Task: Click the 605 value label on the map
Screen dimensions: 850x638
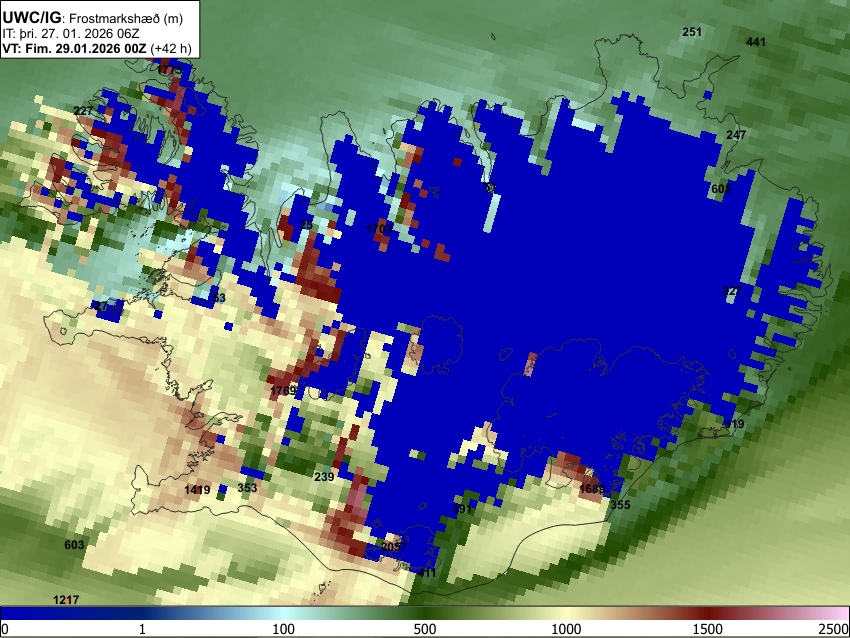Action: pos(721,189)
